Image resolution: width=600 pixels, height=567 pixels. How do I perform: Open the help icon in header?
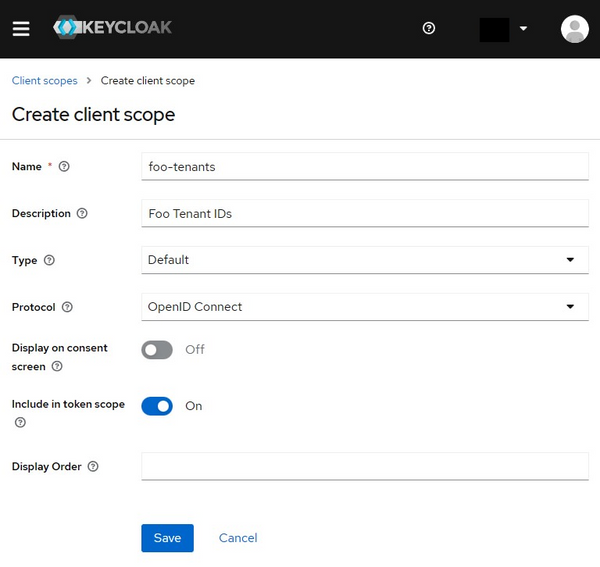[429, 28]
